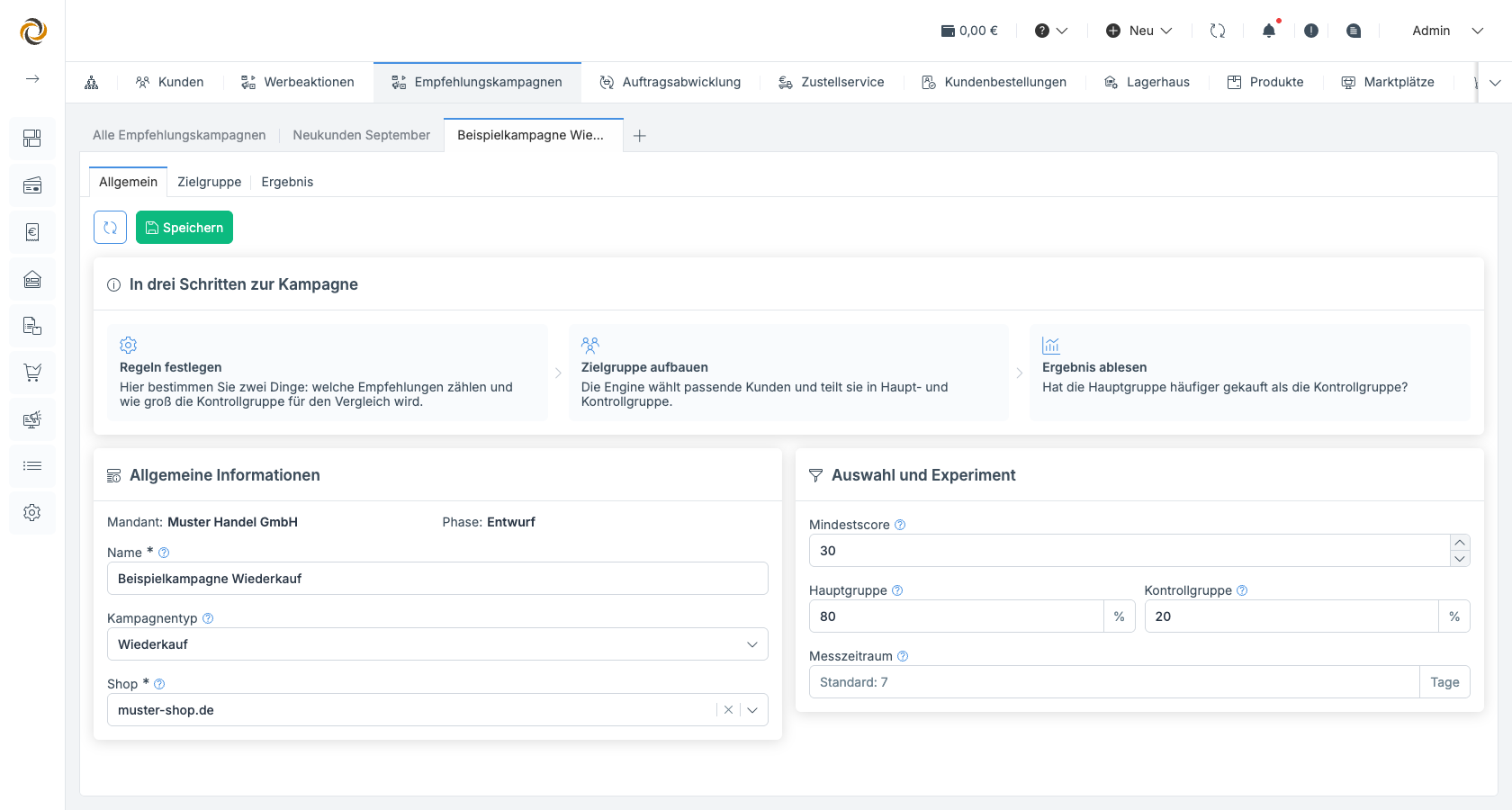The width and height of the screenshot is (1512, 810).
Task: Click the Zielgruppe aufbauen step card
Action: (788, 373)
